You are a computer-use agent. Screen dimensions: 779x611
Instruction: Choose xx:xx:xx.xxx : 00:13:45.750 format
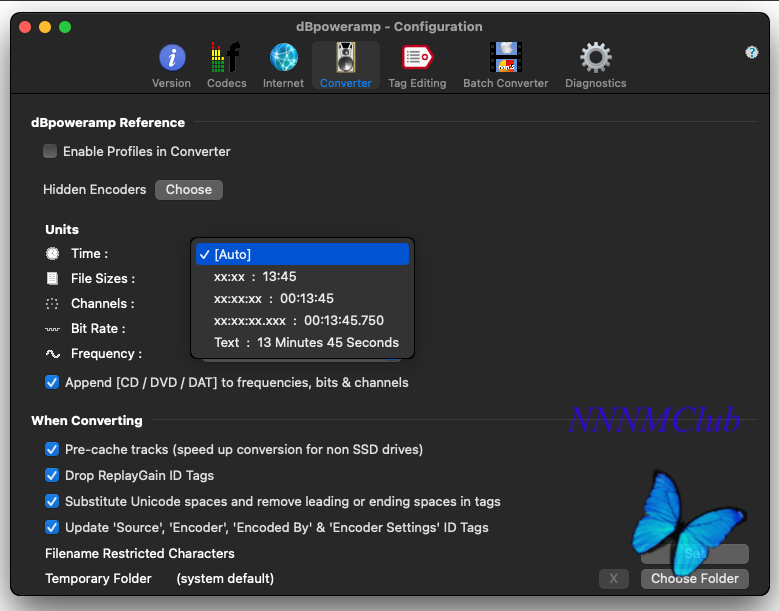[x=302, y=320]
